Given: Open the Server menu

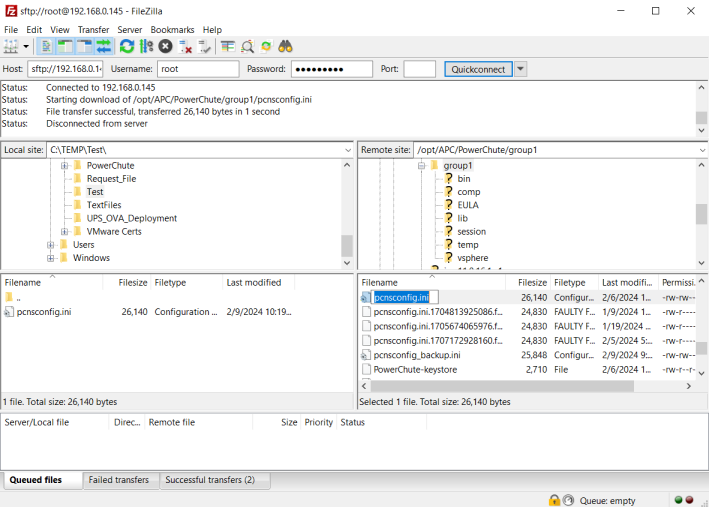Looking at the screenshot, I should (x=130, y=30).
